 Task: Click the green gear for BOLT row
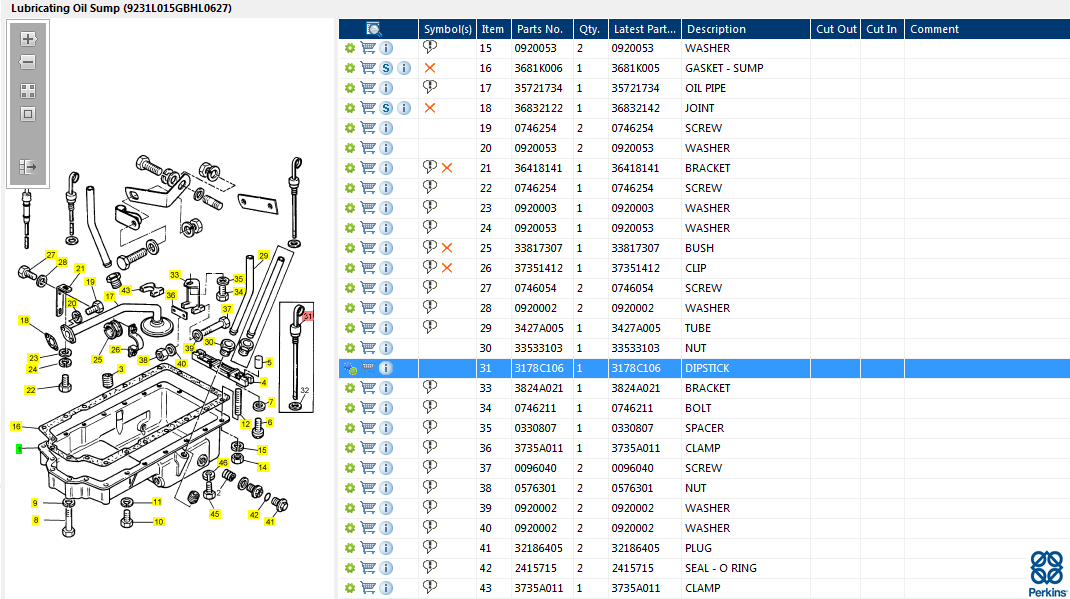click(350, 408)
